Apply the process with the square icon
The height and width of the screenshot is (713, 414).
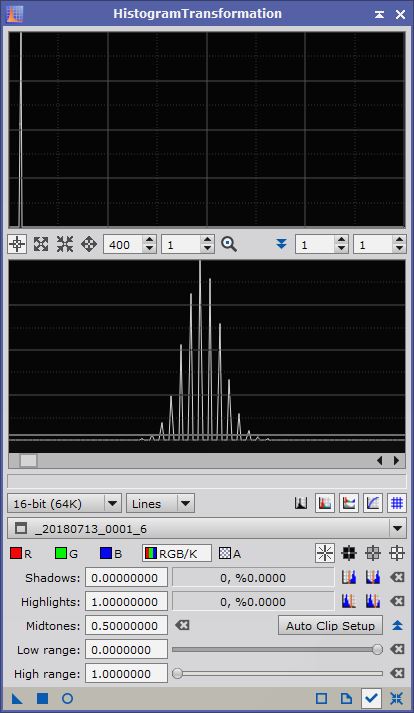click(42, 698)
